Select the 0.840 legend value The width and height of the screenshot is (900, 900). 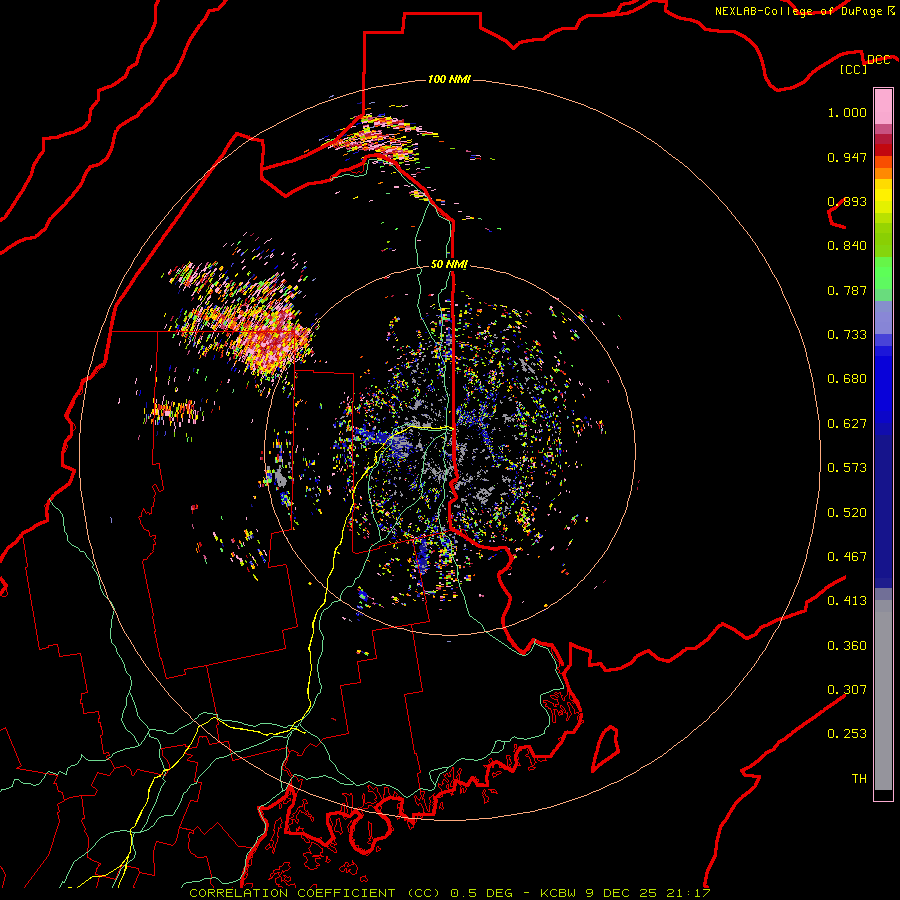coord(847,246)
